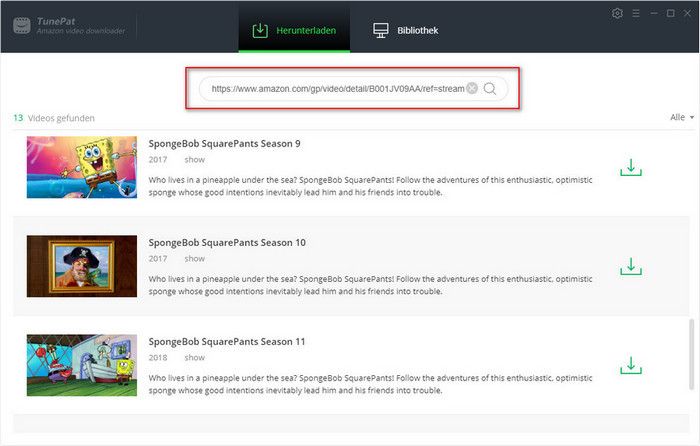This screenshot has width=700, height=446.
Task: Click the vertical scrollbar of the results list
Action: coord(692,354)
